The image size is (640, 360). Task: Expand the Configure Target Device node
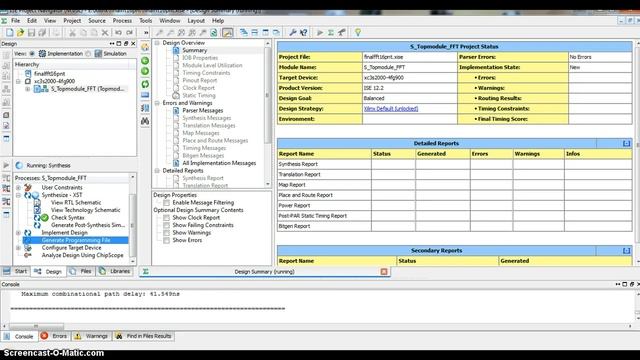pos(18,248)
